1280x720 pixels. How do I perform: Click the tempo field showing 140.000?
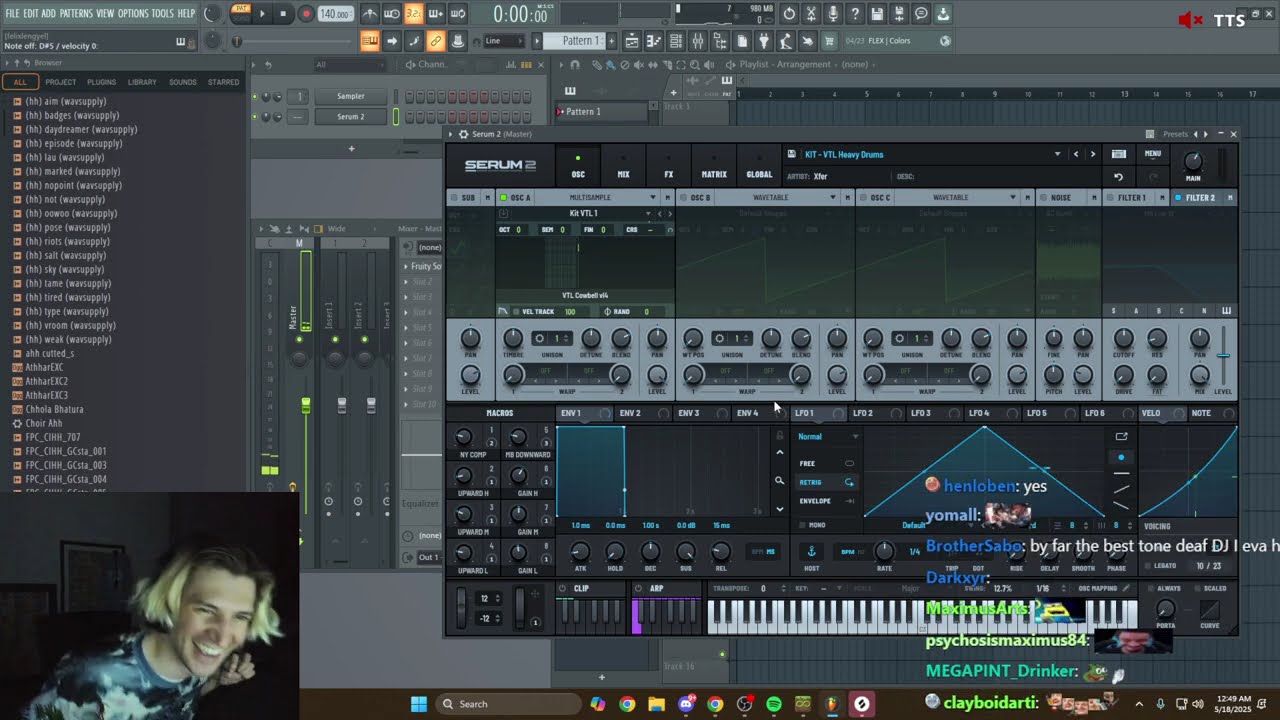coord(335,14)
